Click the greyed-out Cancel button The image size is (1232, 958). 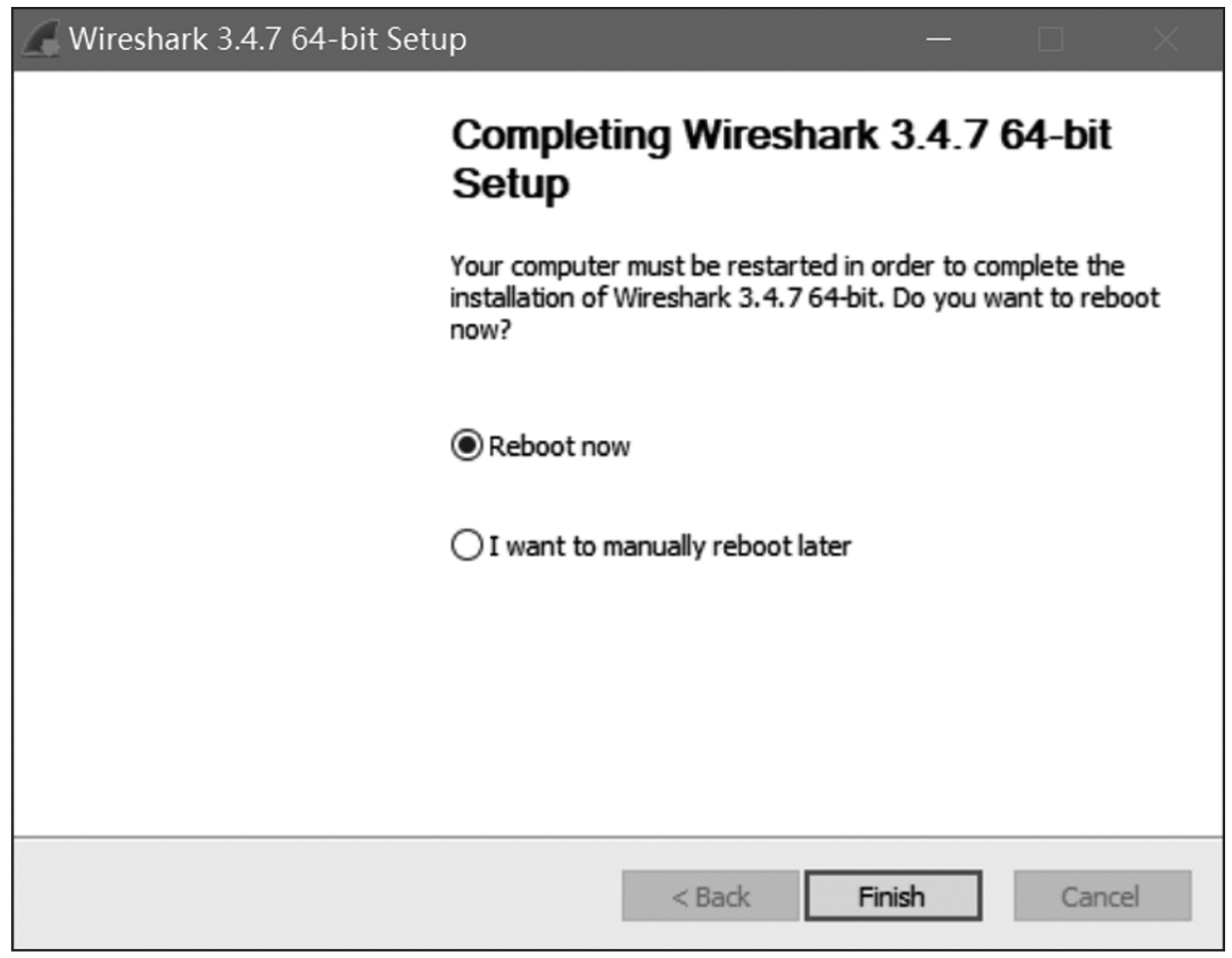tap(1101, 896)
